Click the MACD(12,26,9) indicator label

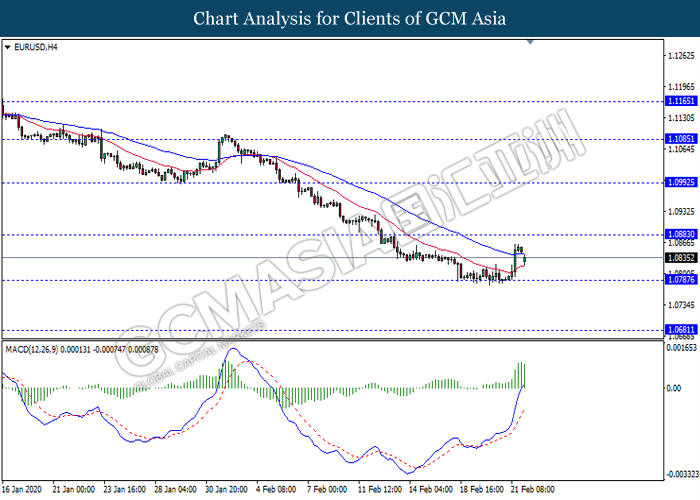(x=32, y=348)
